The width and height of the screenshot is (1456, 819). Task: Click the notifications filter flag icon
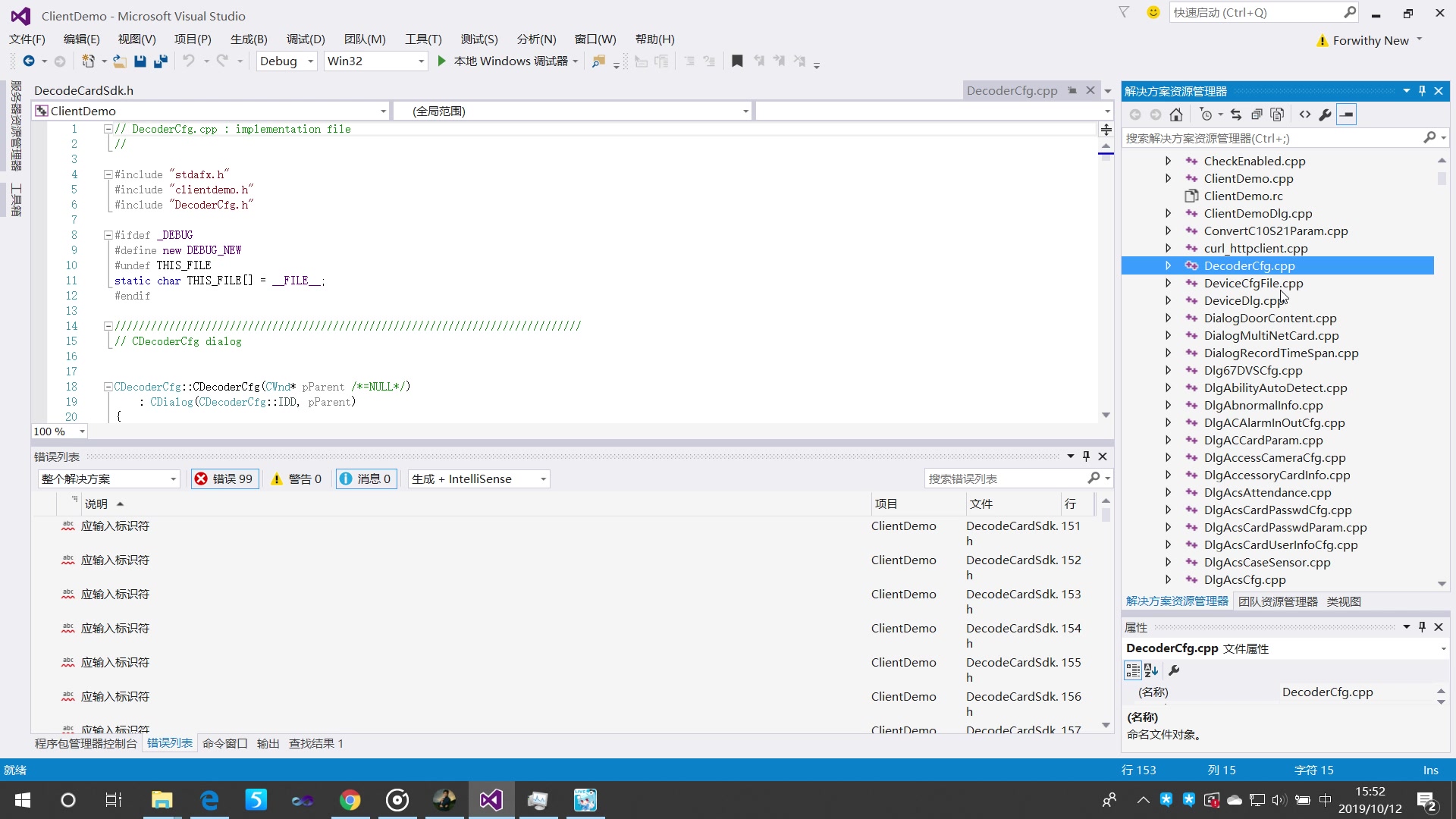[1125, 12]
